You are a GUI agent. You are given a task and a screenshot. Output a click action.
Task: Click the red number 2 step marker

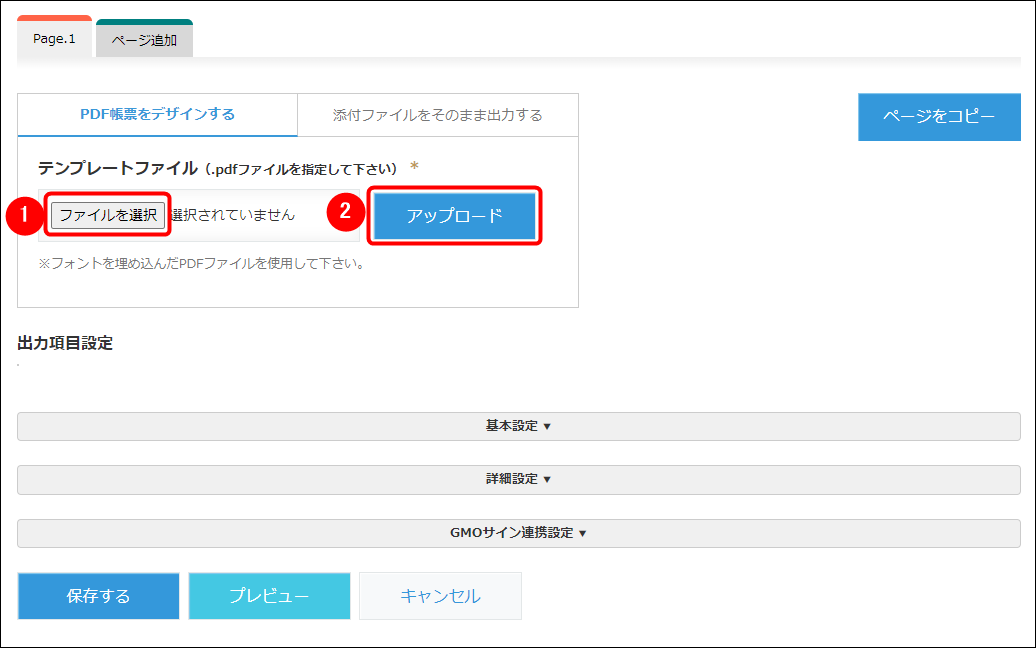(x=344, y=211)
